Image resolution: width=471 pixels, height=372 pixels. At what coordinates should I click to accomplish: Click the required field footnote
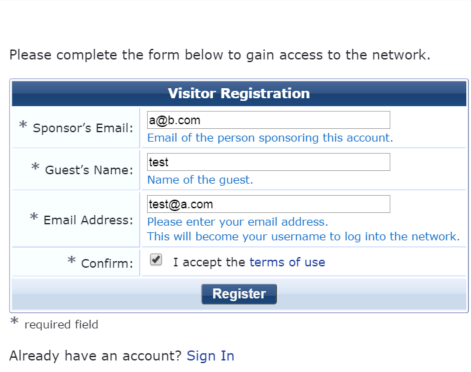[61, 324]
